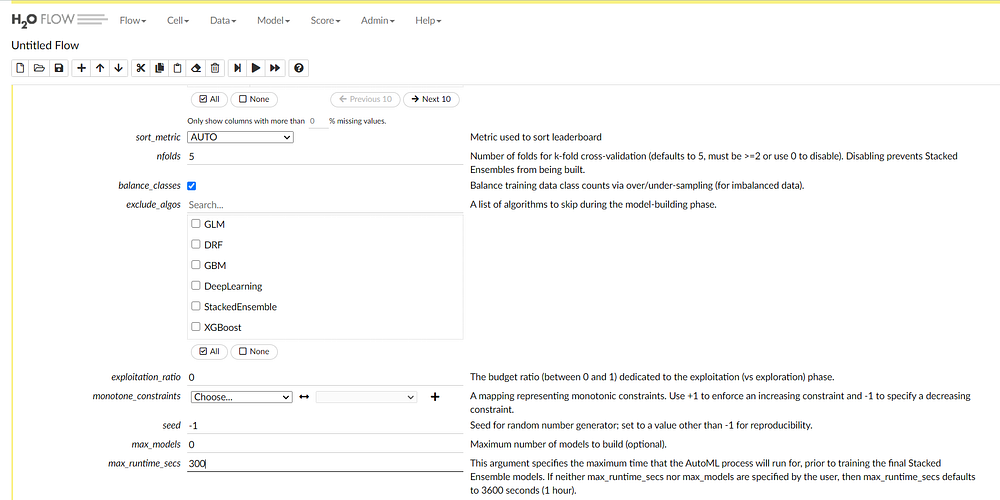Open the sort_metric AUTO dropdown
Viewport: 1000px width, 500px height.
pyautogui.click(x=240, y=137)
